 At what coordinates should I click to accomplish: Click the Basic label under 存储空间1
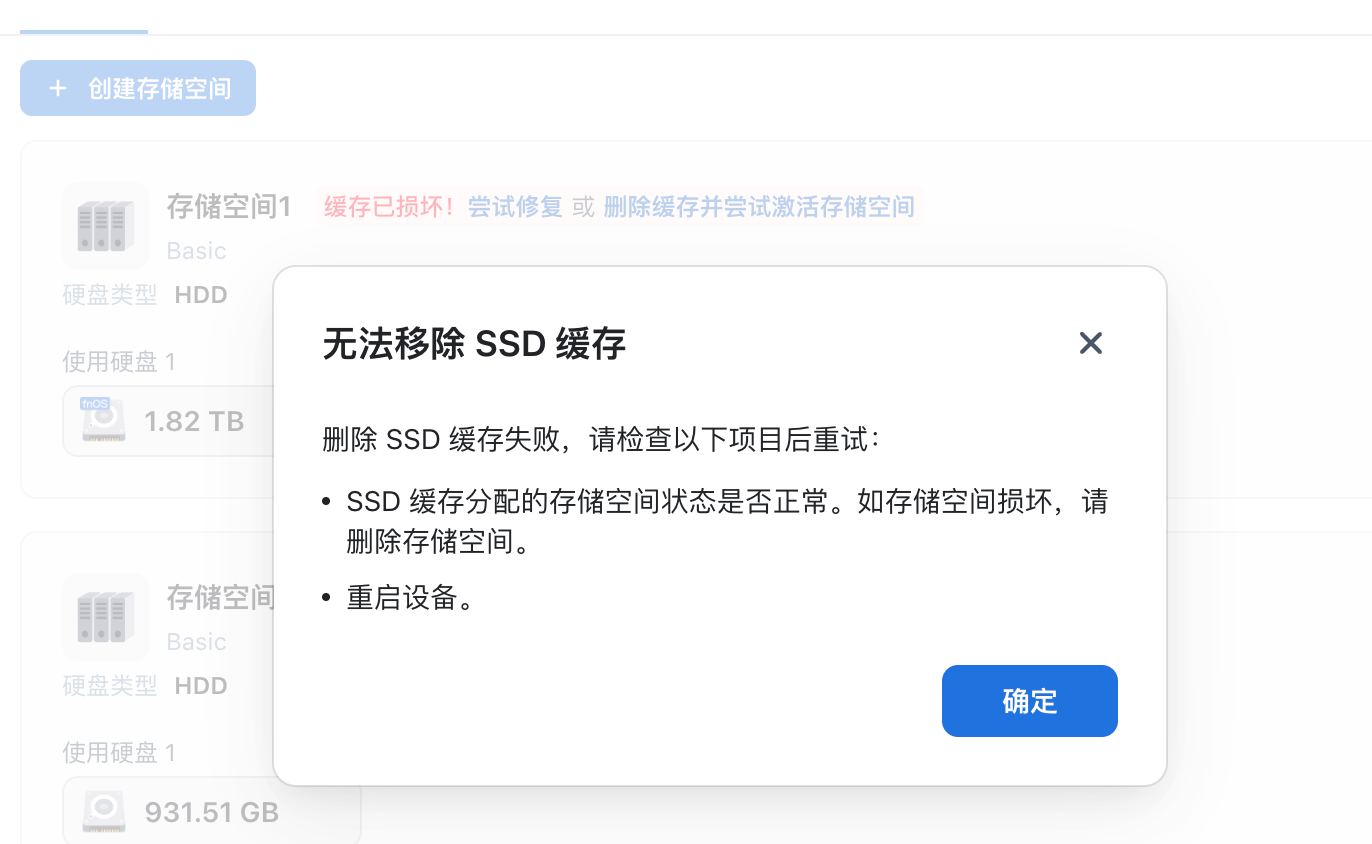point(196,251)
